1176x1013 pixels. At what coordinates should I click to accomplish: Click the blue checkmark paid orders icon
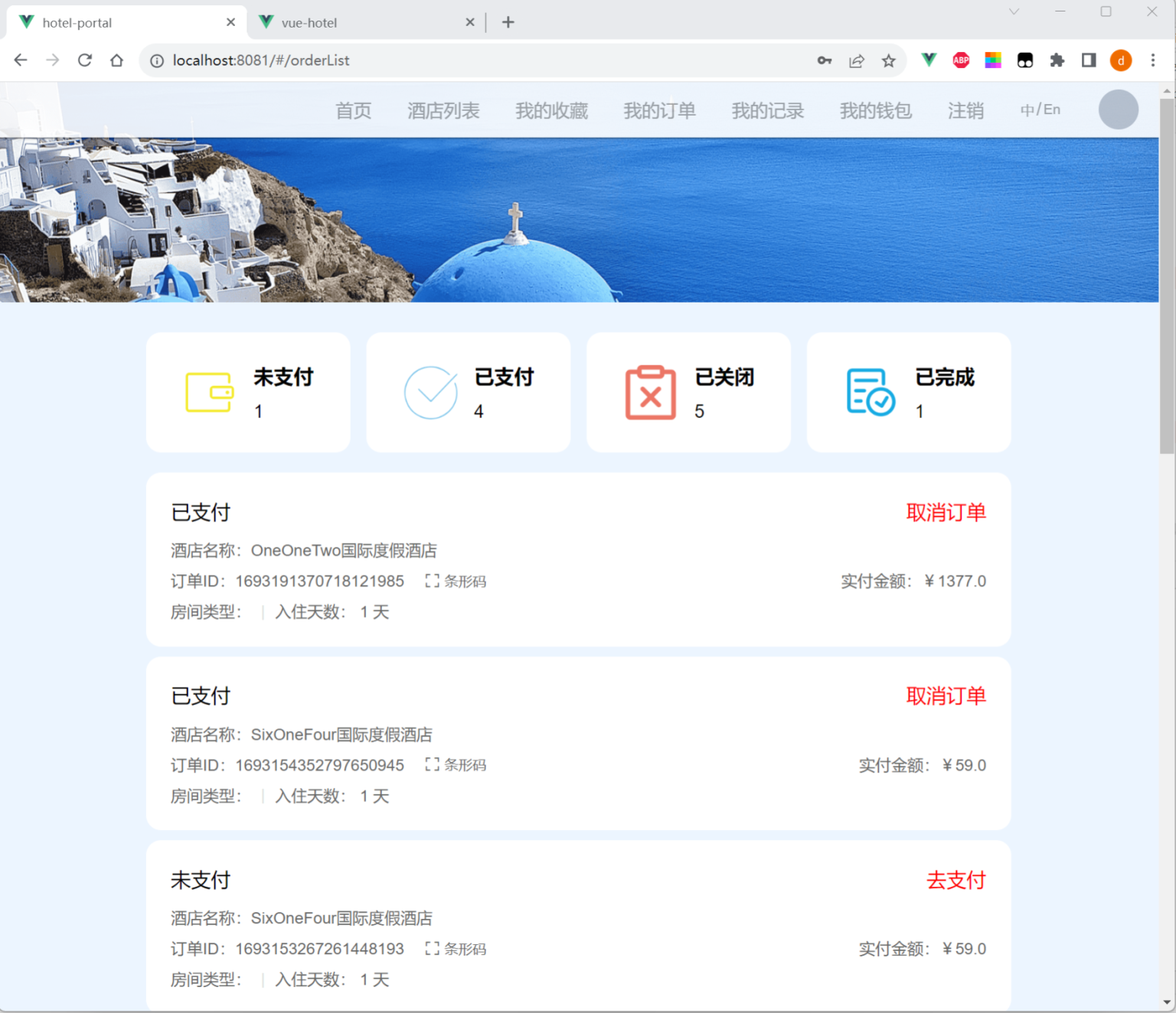430,392
